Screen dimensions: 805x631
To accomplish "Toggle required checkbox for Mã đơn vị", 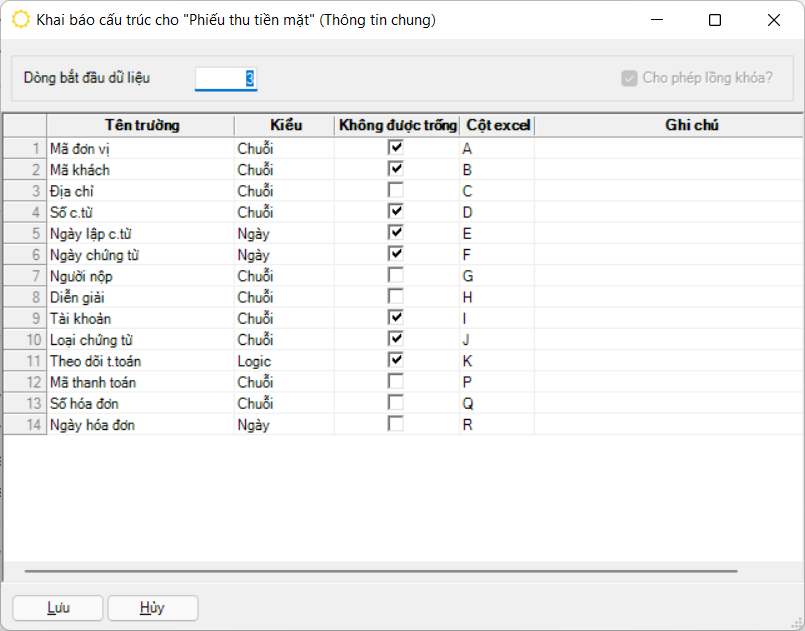I will (x=397, y=148).
